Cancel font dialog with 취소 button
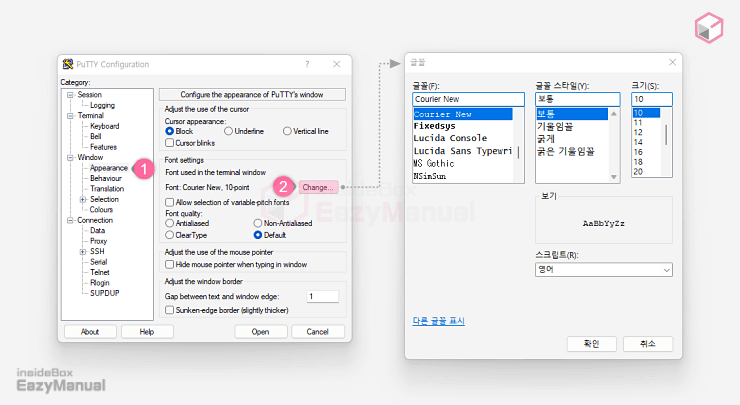The image size is (740, 405). (x=648, y=344)
